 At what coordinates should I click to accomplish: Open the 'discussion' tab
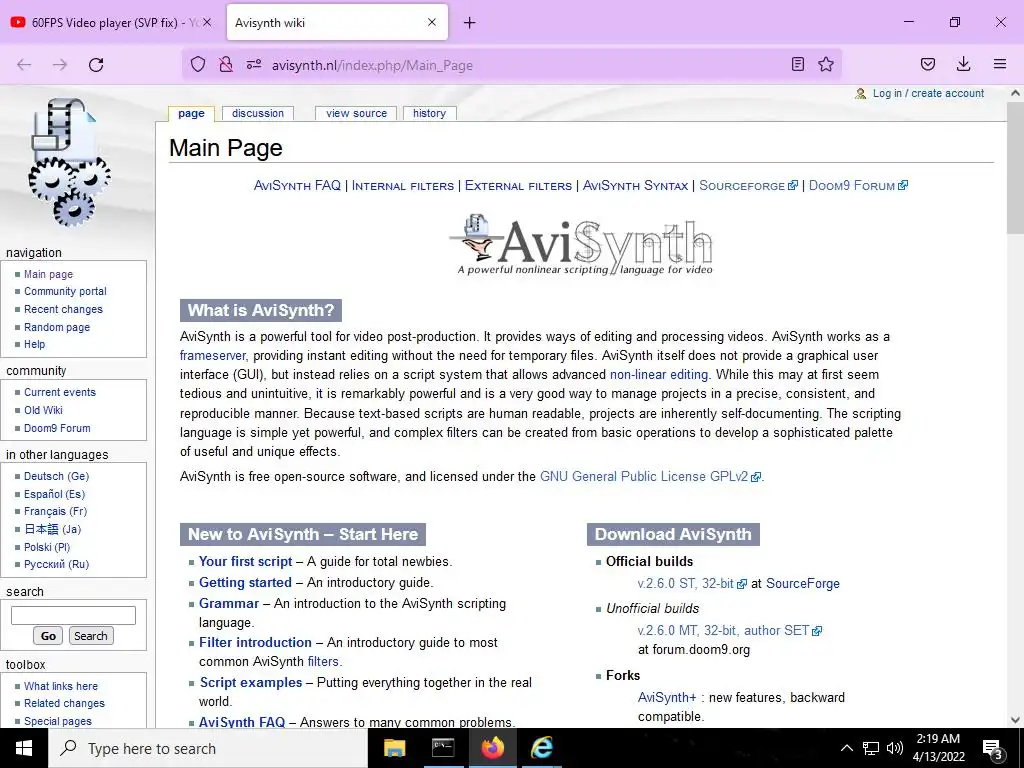tap(258, 114)
